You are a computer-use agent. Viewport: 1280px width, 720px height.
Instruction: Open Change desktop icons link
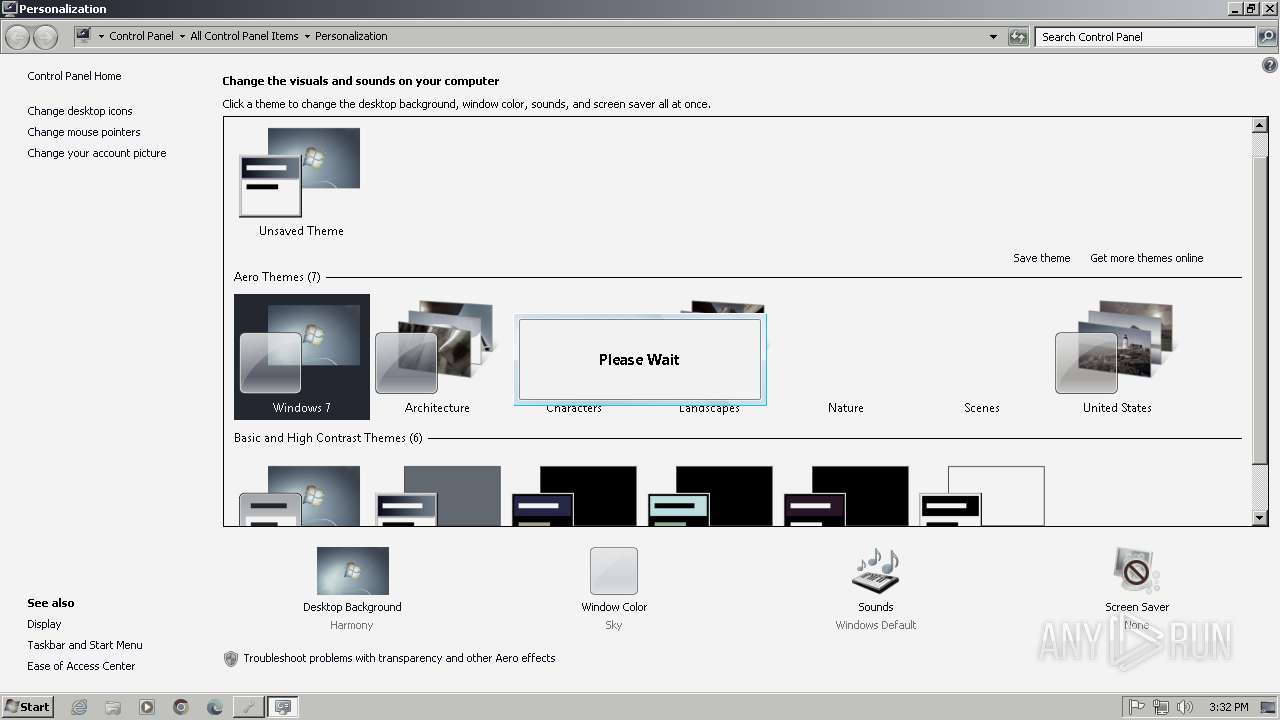click(80, 111)
